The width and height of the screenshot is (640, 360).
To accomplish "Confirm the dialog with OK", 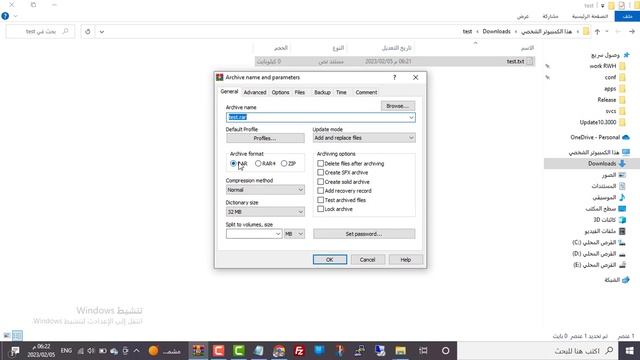I will (330, 260).
